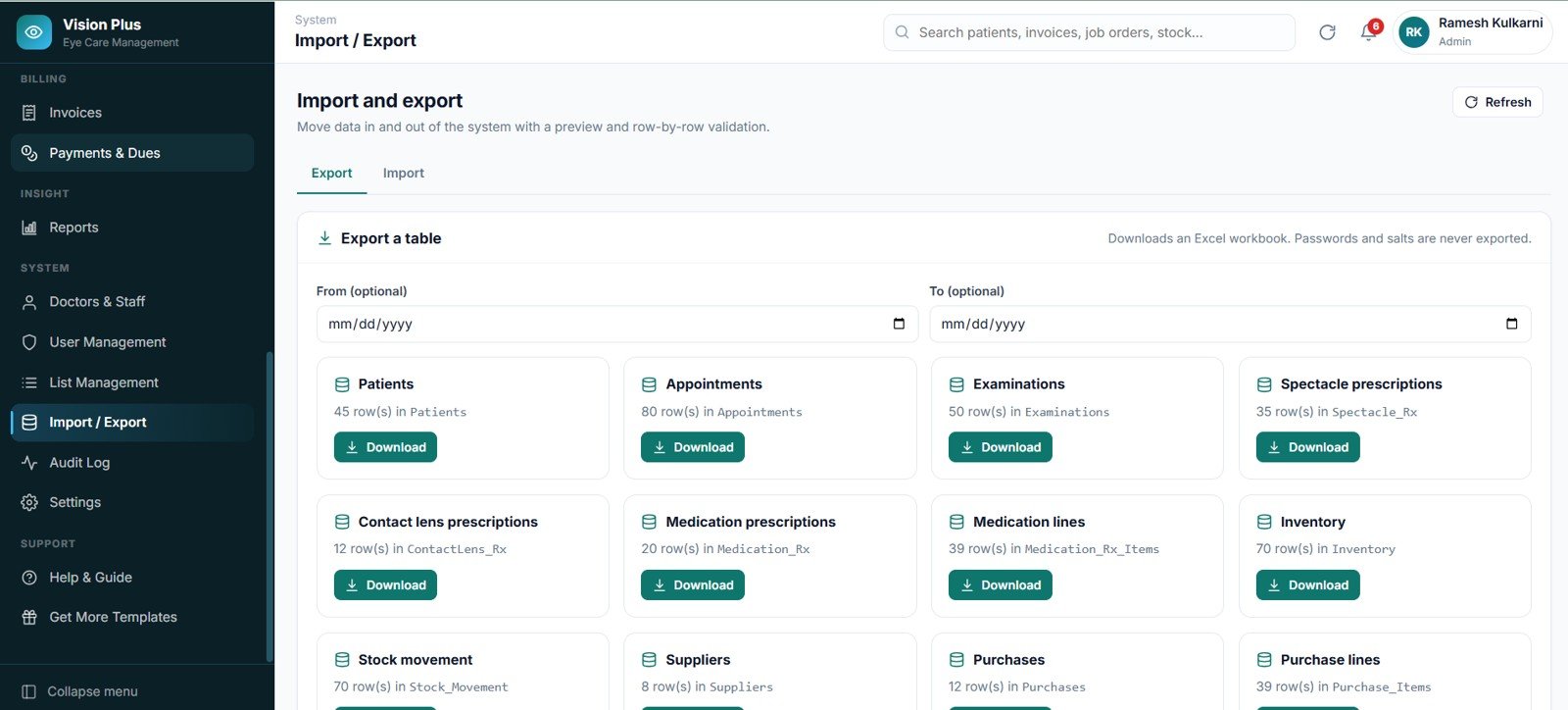Click "12 row(s) in ContactLens_Rx" text
1568x710 pixels.
click(420, 549)
